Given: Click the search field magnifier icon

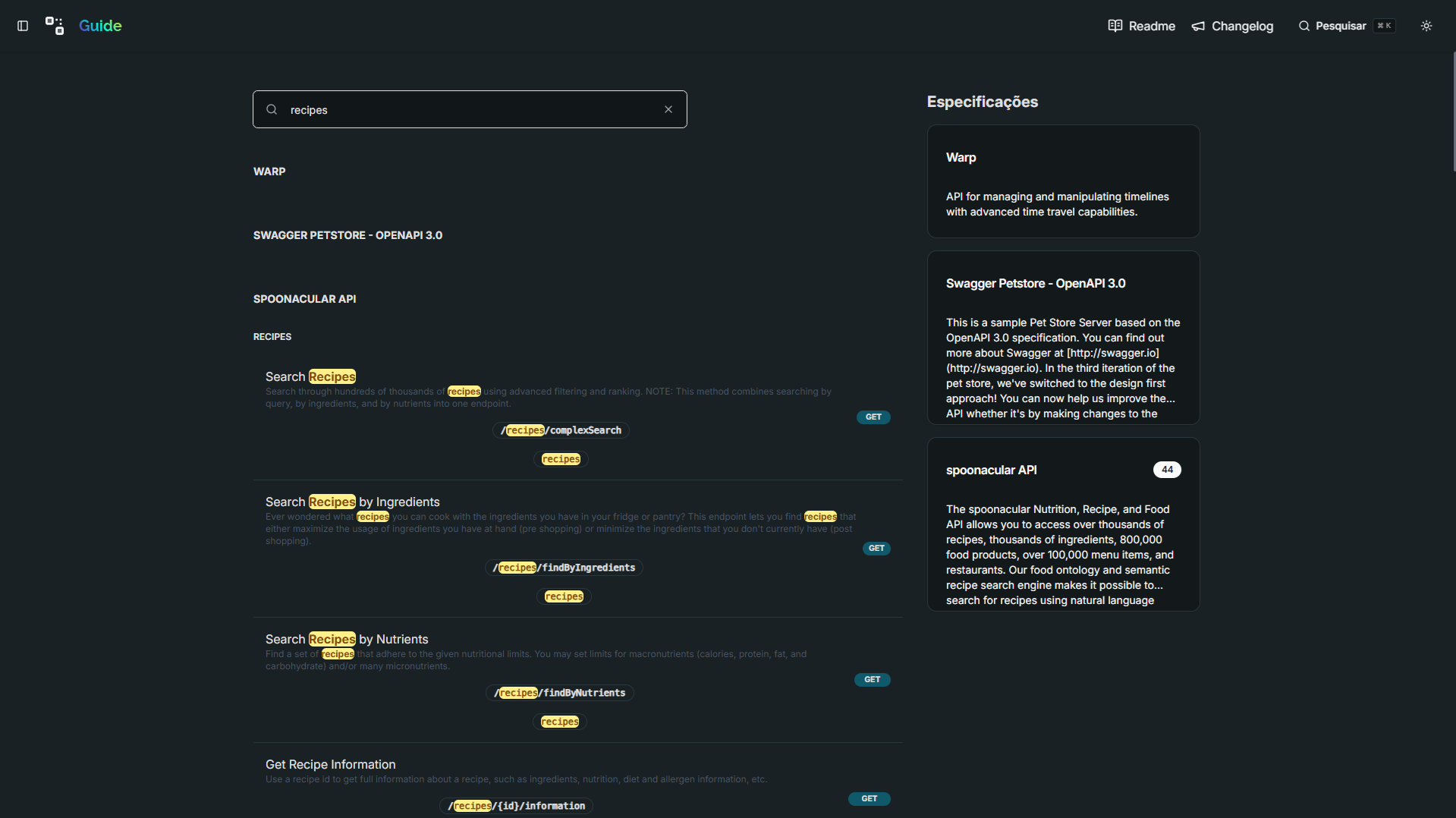Looking at the screenshot, I should point(272,109).
